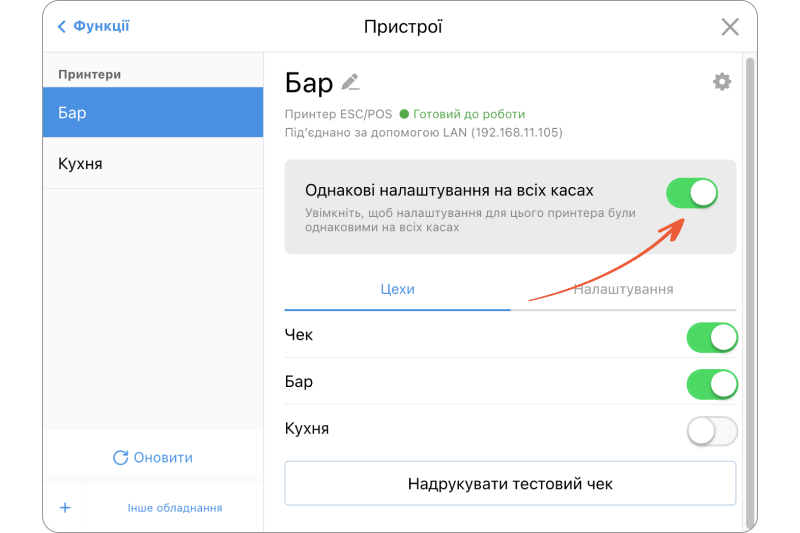Click the Принтер ESC/POS label

pos(338,114)
